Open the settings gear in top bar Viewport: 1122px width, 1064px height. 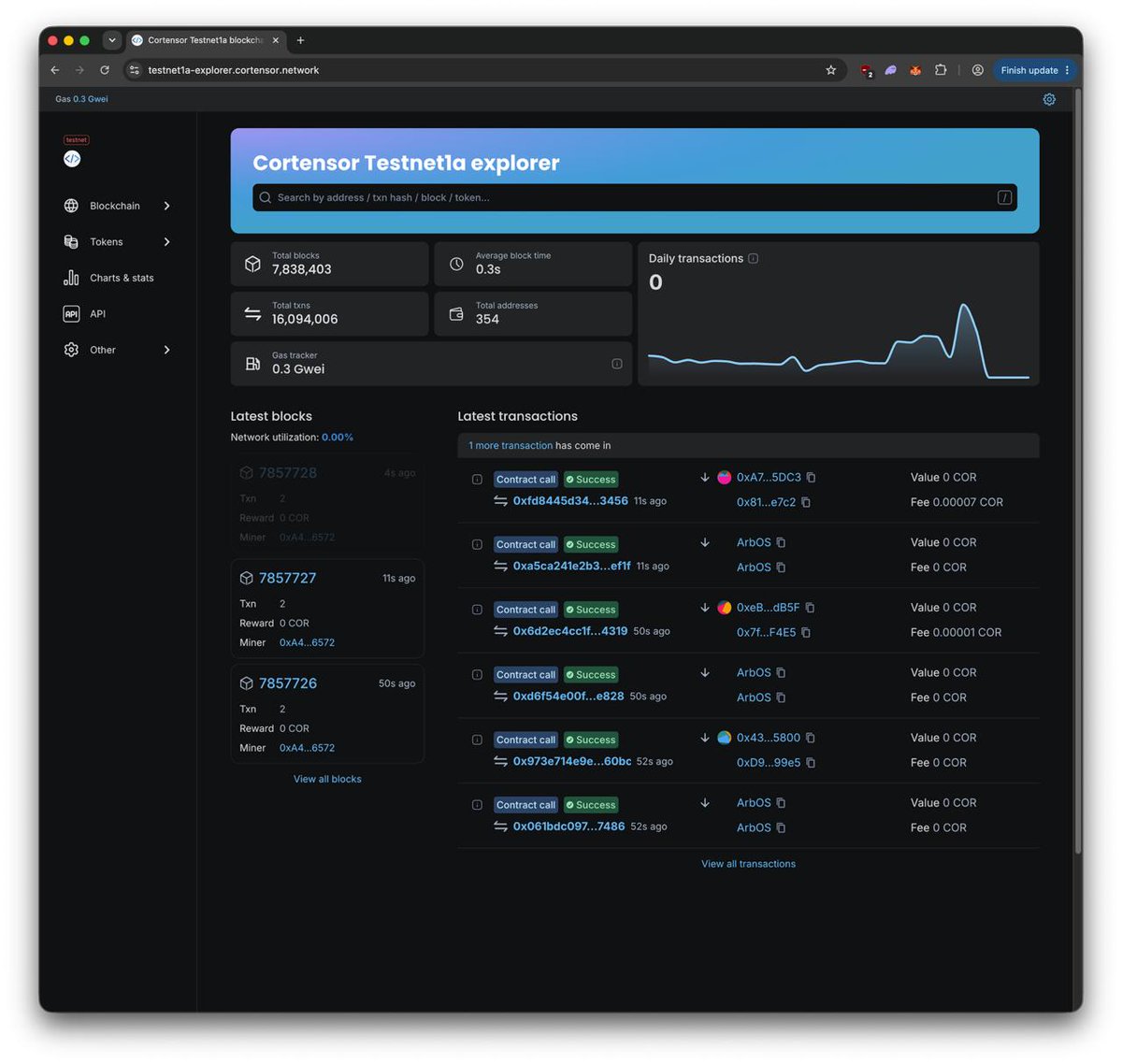click(1049, 99)
